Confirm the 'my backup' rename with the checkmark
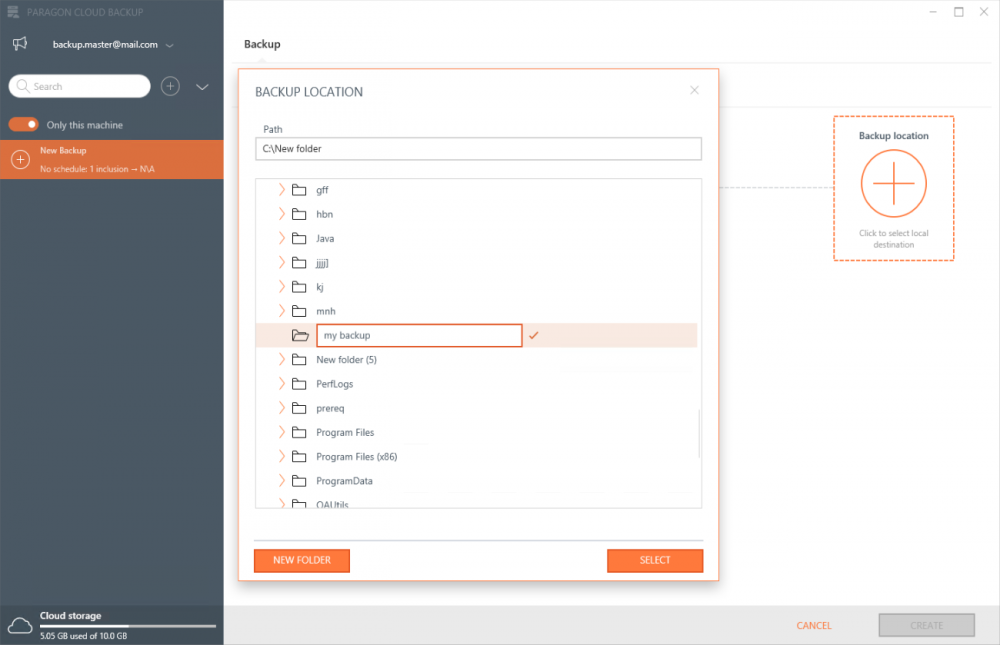The width and height of the screenshot is (1000, 645). 533,335
